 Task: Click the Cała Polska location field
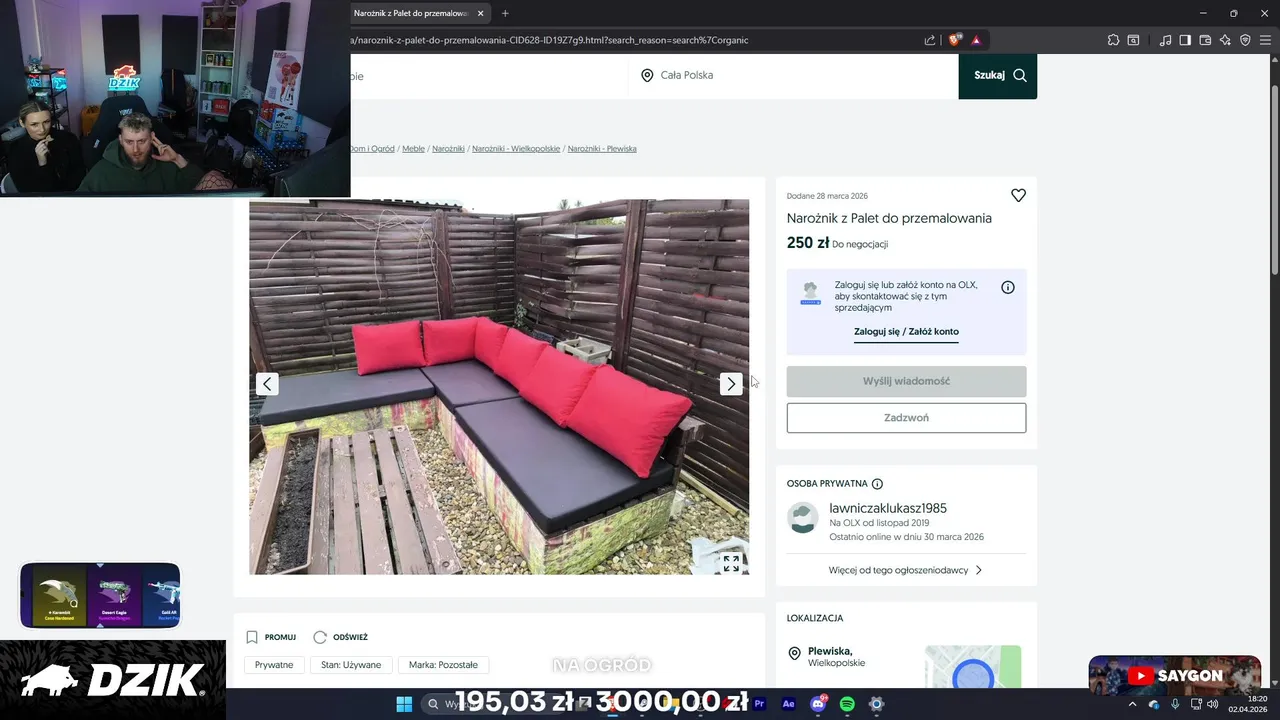(x=794, y=76)
